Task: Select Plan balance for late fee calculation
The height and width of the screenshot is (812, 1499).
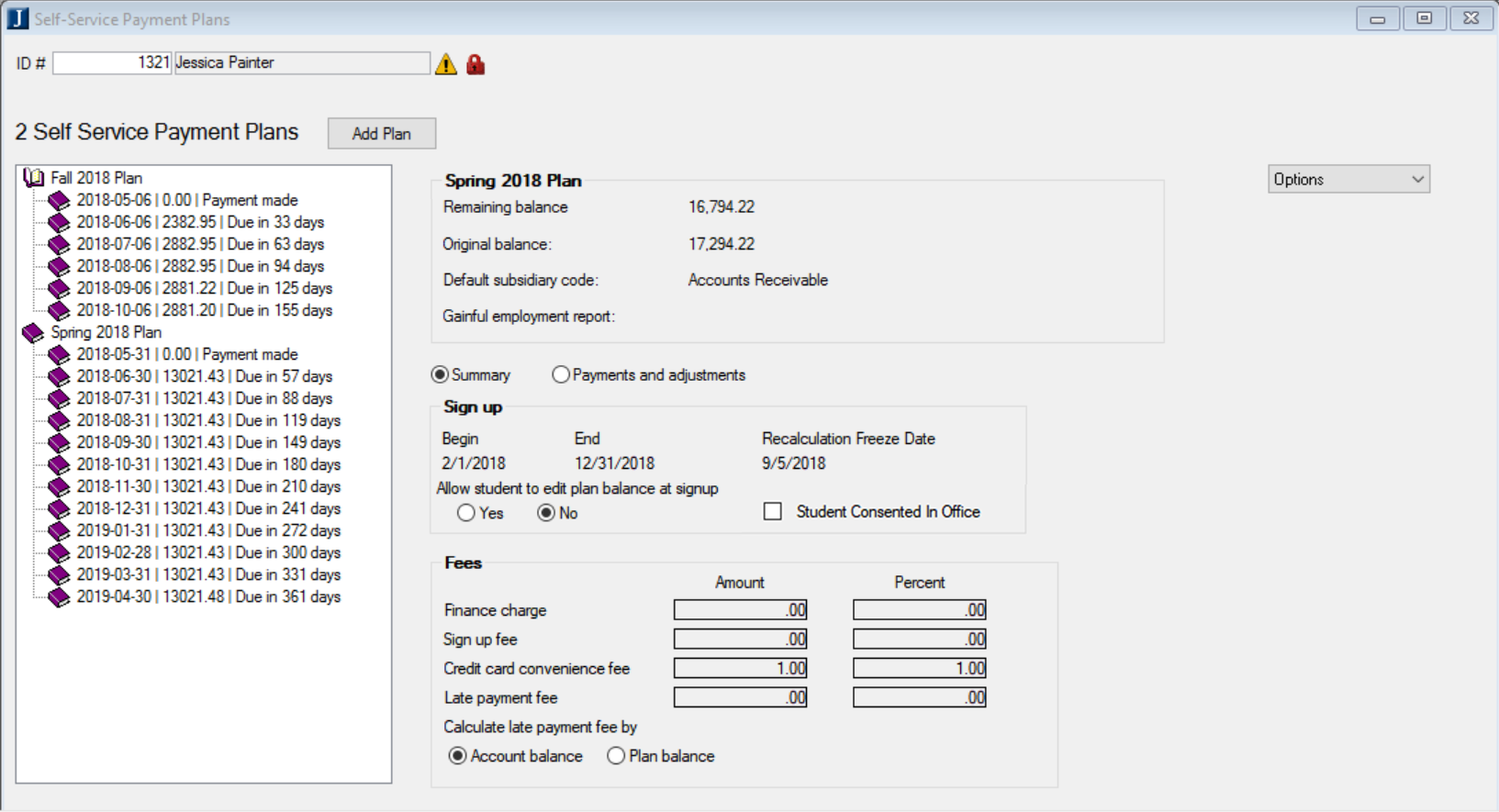Action: point(616,756)
